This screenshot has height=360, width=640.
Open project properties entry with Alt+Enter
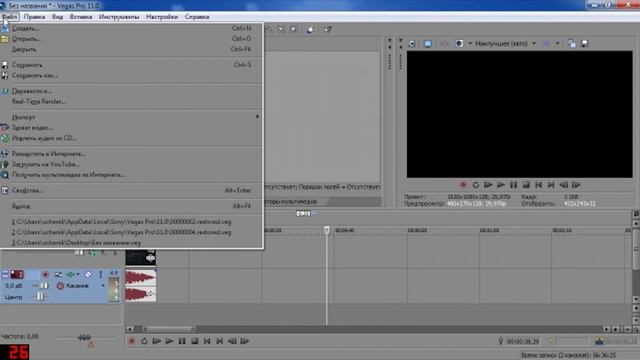pos(131,191)
